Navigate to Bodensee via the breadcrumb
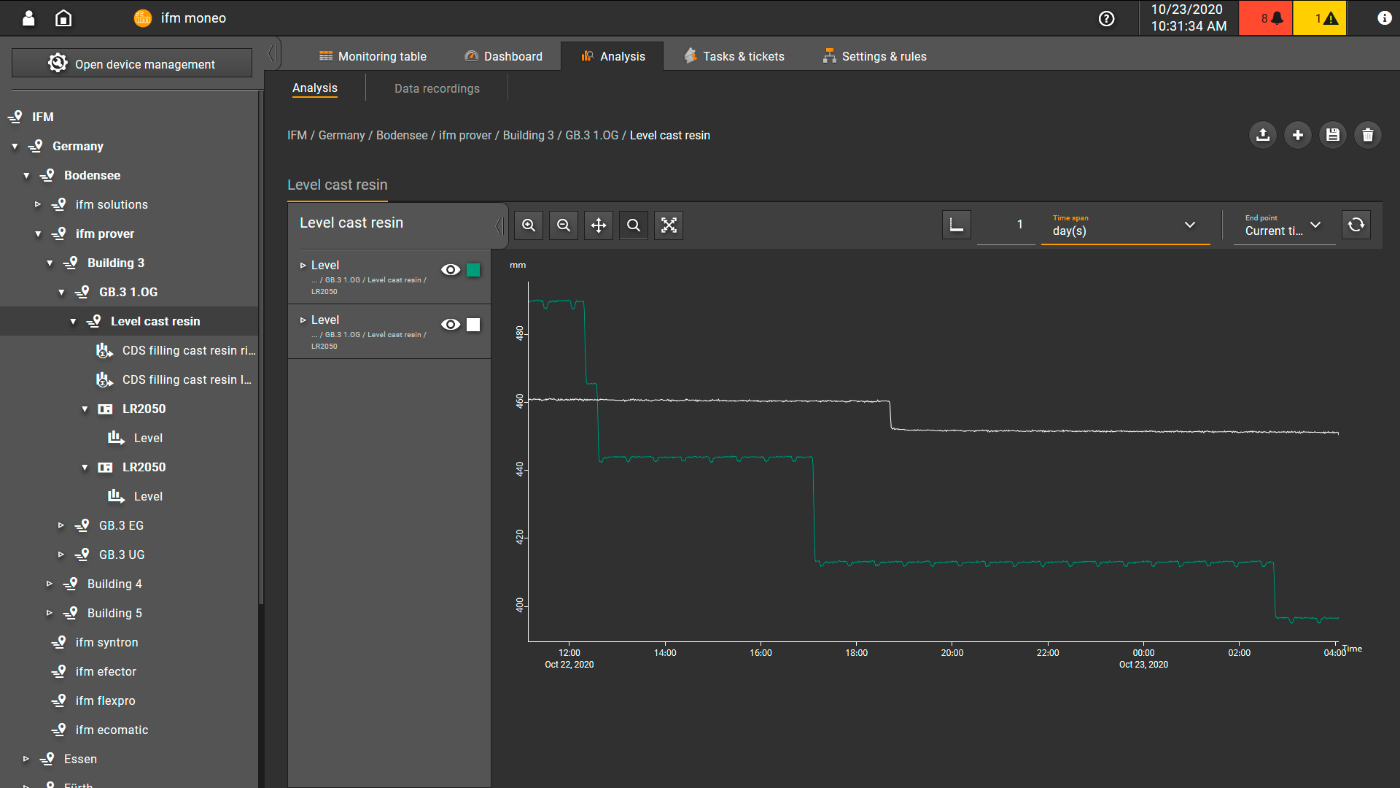Image resolution: width=1400 pixels, height=788 pixels. click(402, 134)
